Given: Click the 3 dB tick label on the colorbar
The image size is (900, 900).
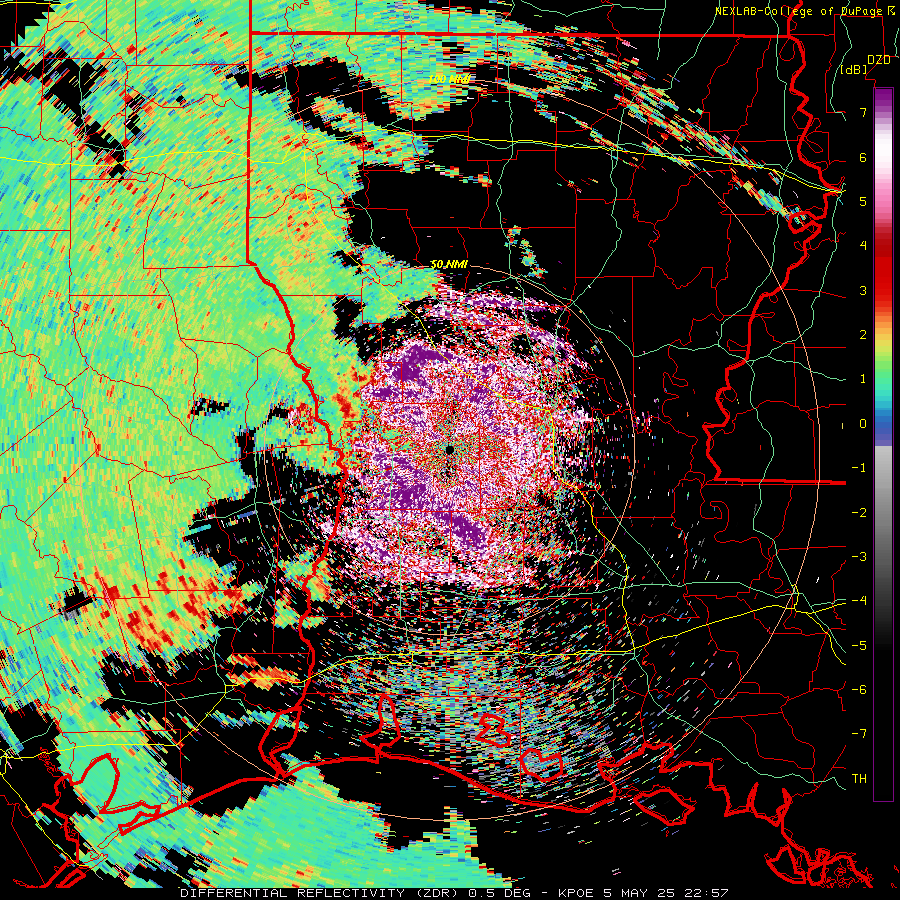Looking at the screenshot, I should pos(863,290).
